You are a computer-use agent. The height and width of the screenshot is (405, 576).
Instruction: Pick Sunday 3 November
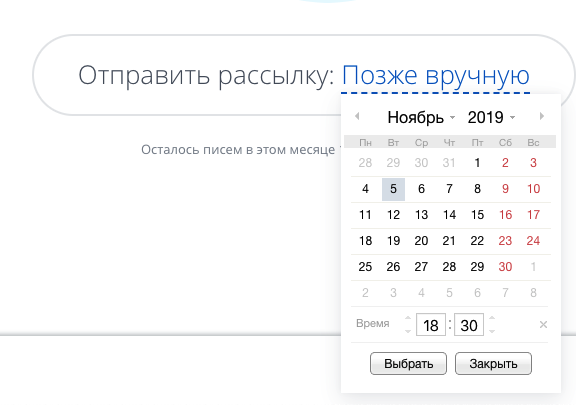click(x=533, y=163)
